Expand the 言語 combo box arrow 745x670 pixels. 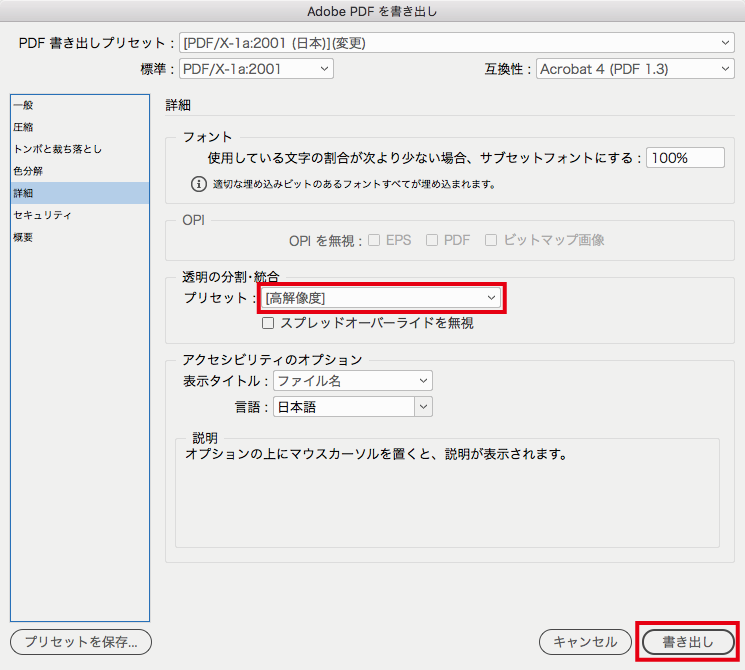[x=423, y=407]
